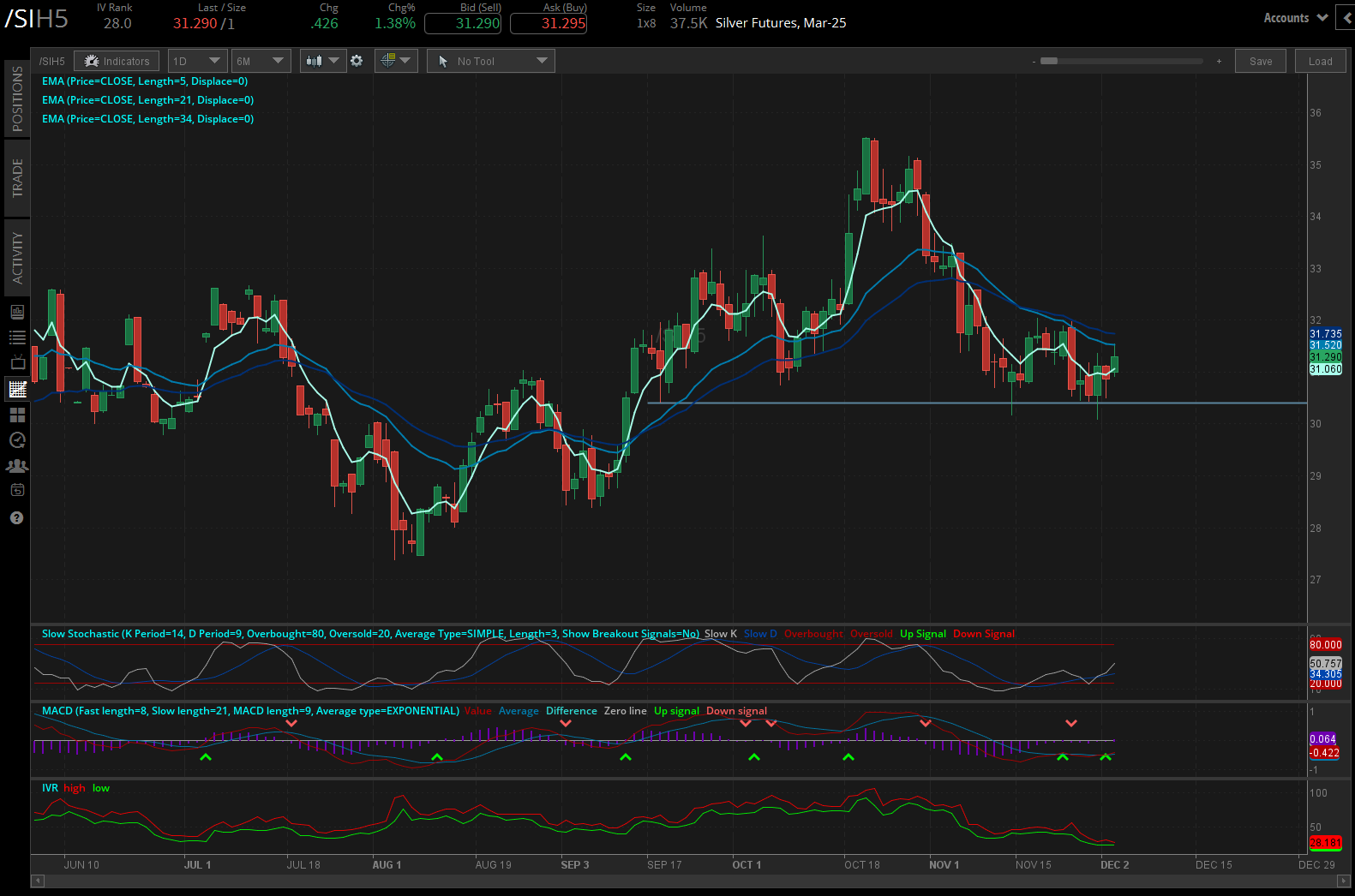The image size is (1355, 896).
Task: Click the candlestick chart style icon
Action: click(x=314, y=61)
